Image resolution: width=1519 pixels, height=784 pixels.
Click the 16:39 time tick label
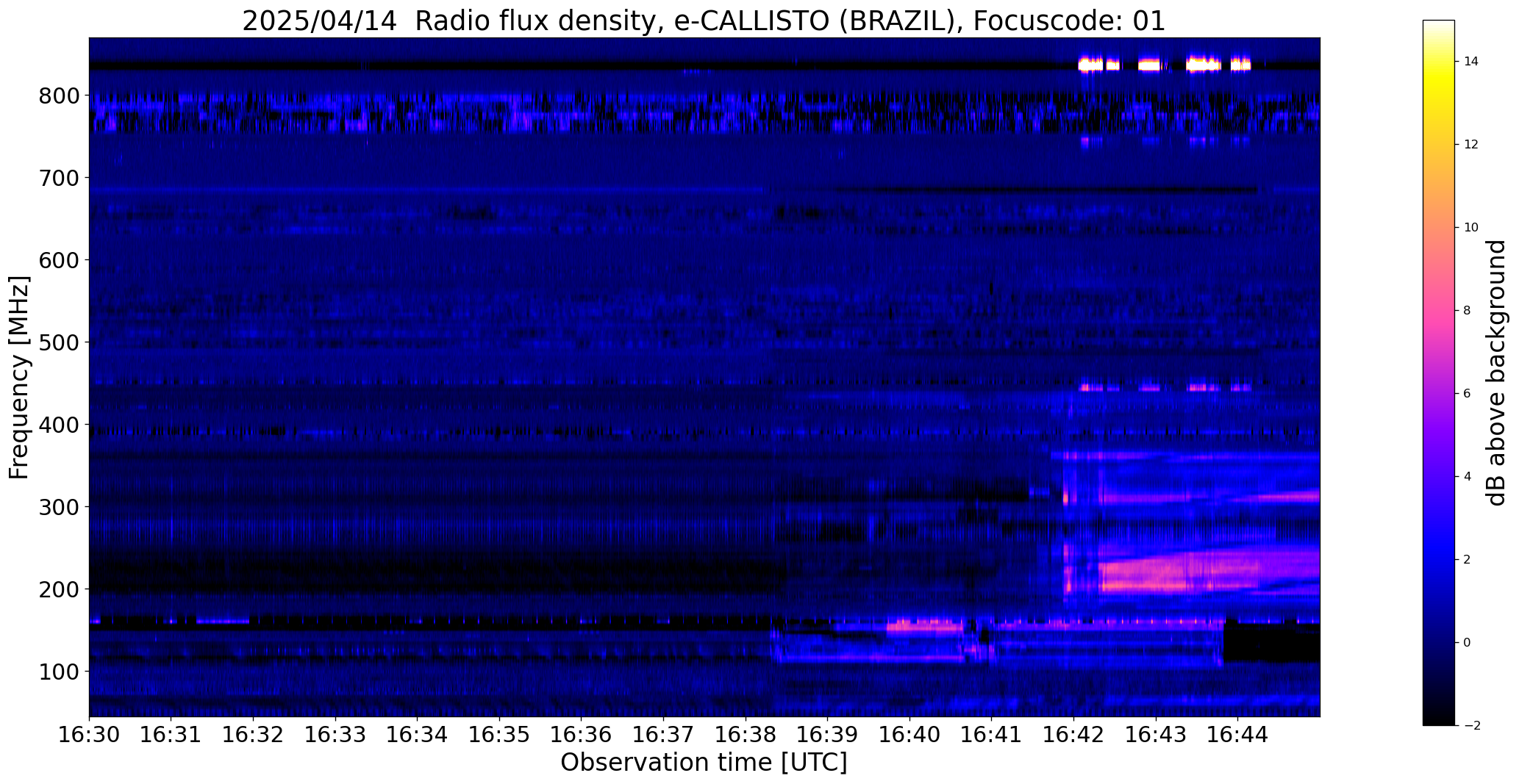coord(828,734)
